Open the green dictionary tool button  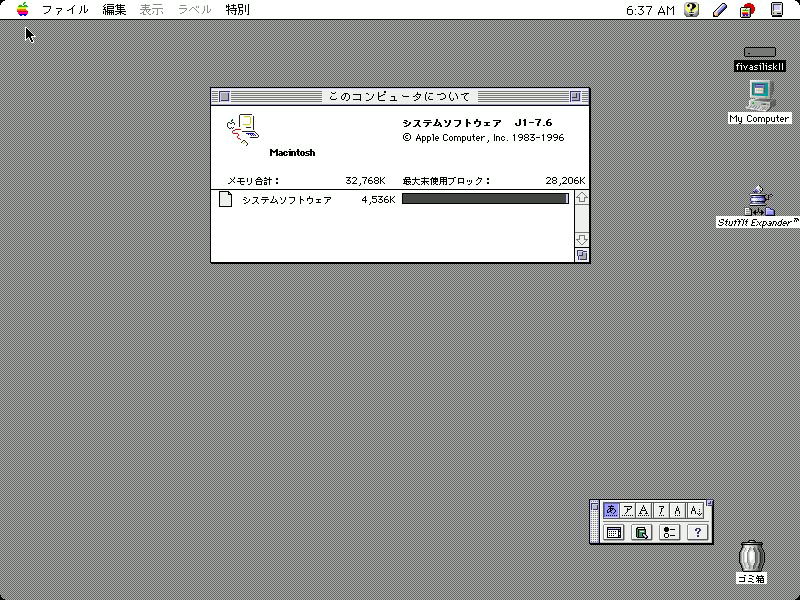pyautogui.click(x=641, y=533)
